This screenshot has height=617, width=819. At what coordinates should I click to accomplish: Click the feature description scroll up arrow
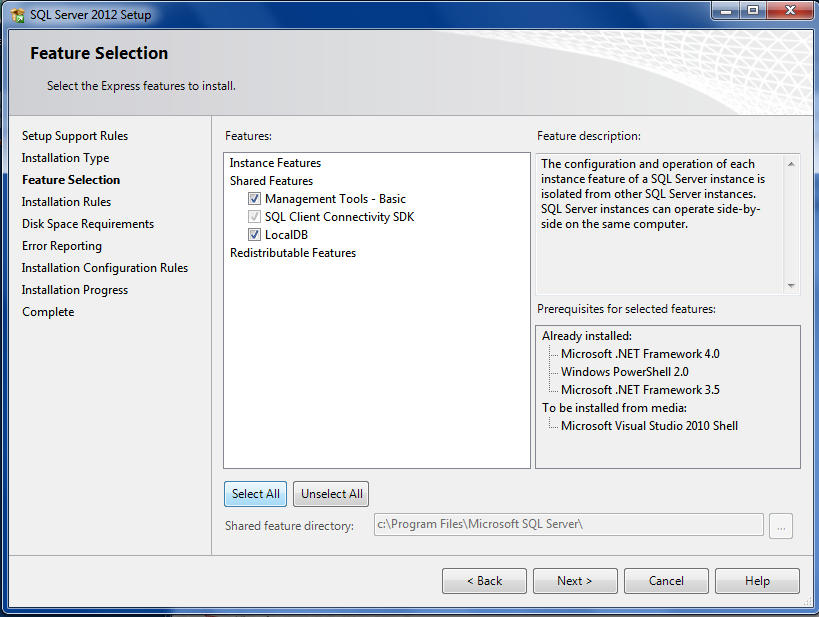(791, 164)
